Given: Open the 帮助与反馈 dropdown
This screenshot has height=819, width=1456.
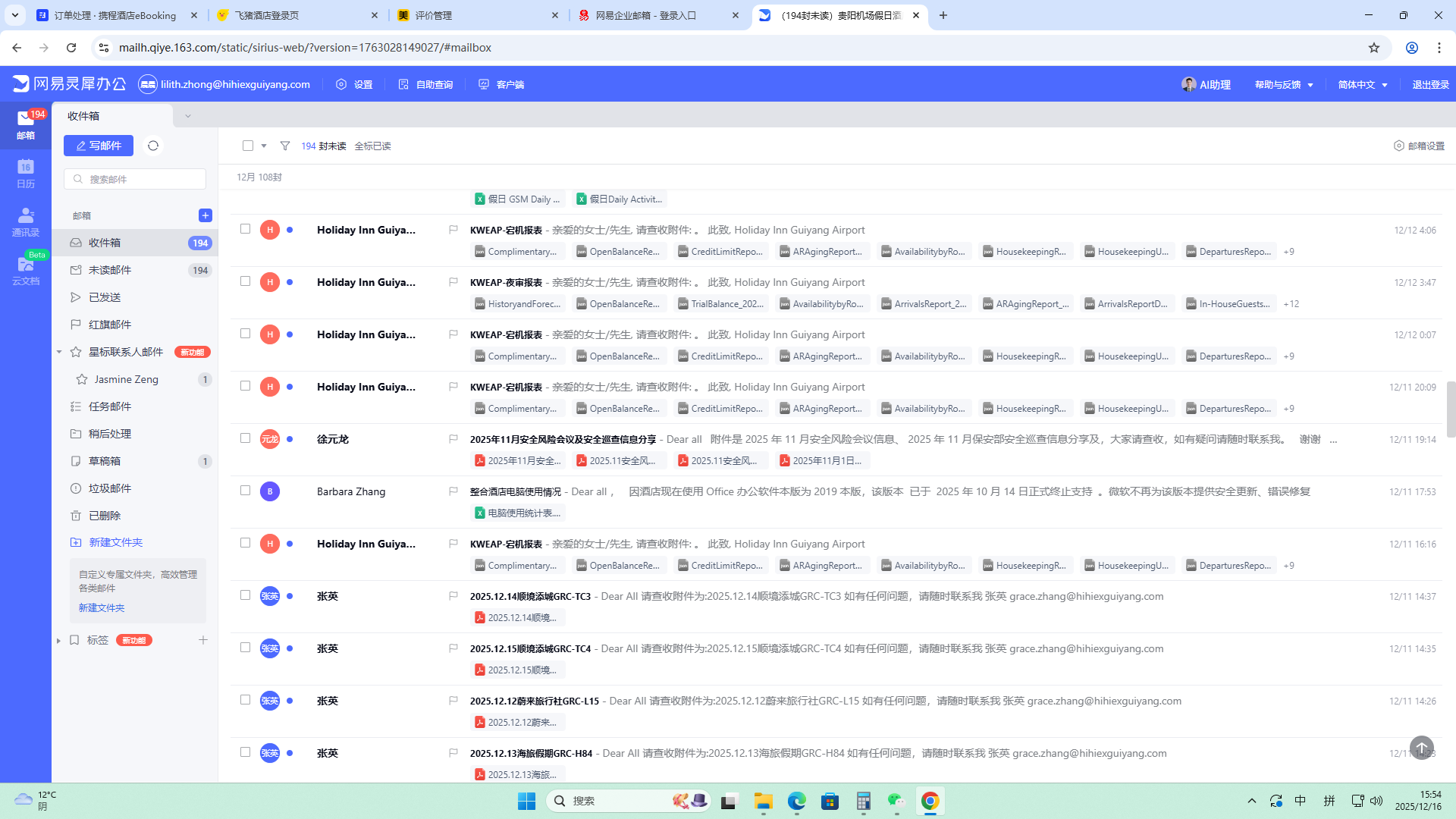Looking at the screenshot, I should (x=1283, y=85).
